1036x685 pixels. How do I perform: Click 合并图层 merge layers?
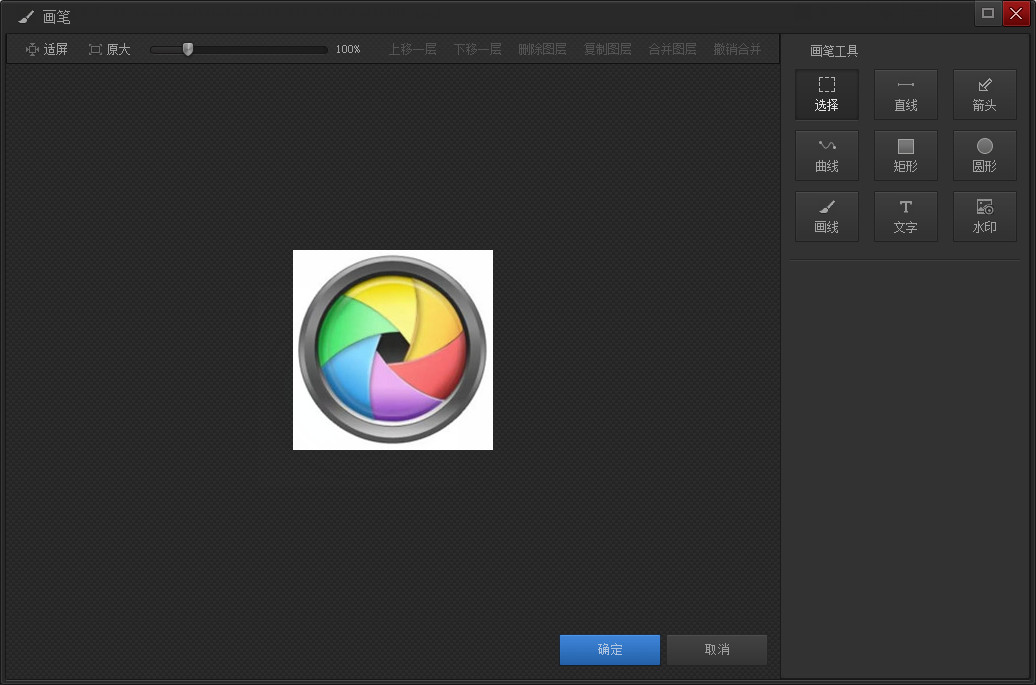pyautogui.click(x=672, y=50)
